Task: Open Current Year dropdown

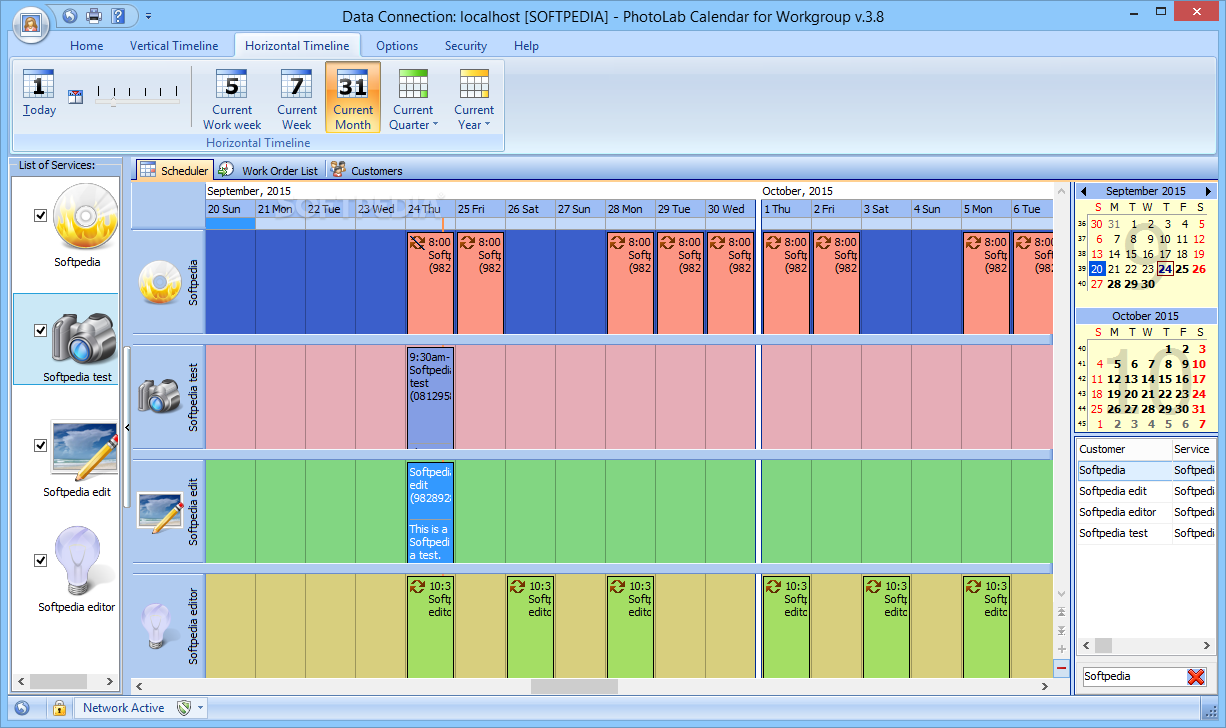Action: (474, 99)
